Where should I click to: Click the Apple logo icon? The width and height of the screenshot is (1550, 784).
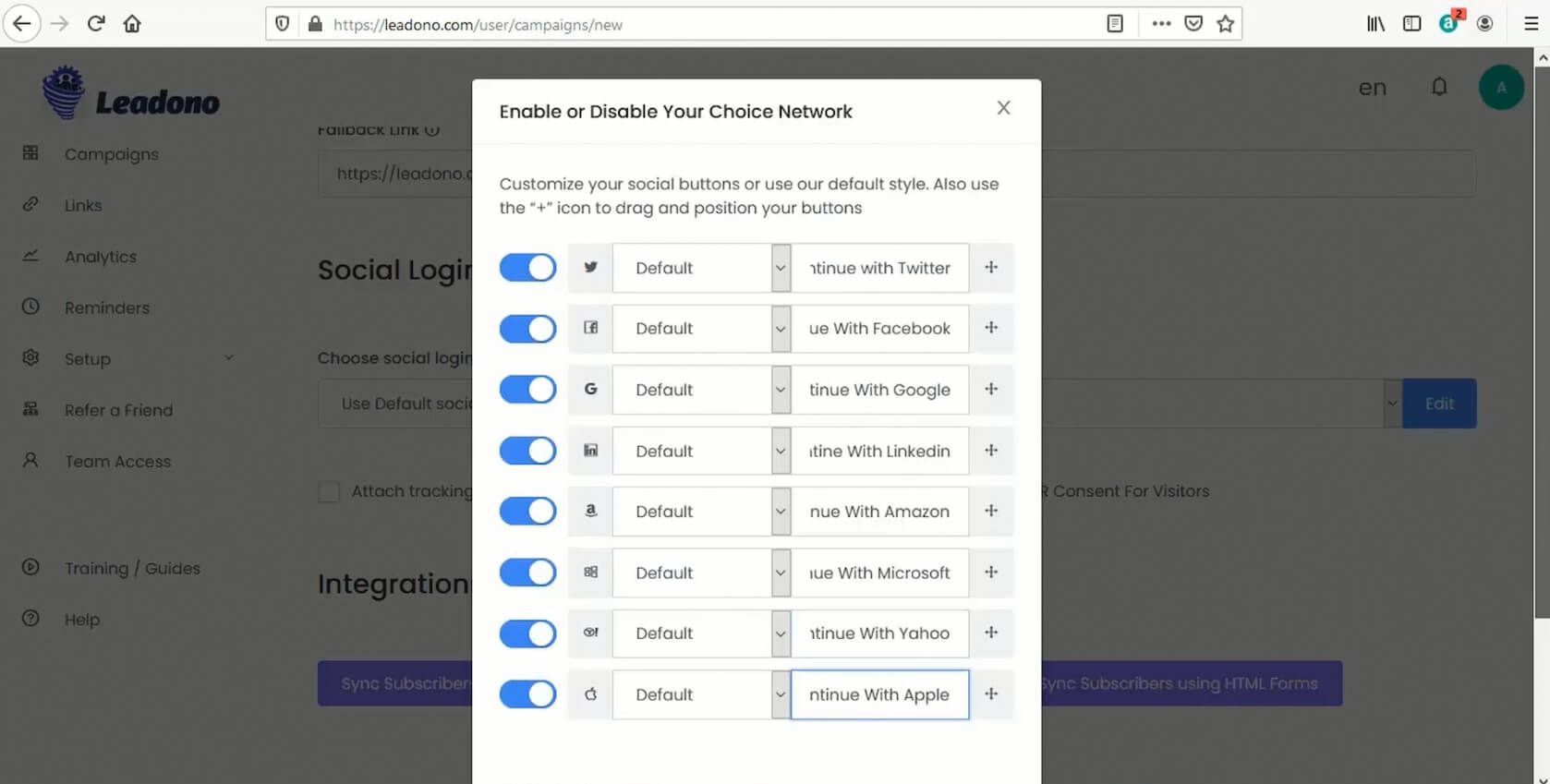(590, 694)
